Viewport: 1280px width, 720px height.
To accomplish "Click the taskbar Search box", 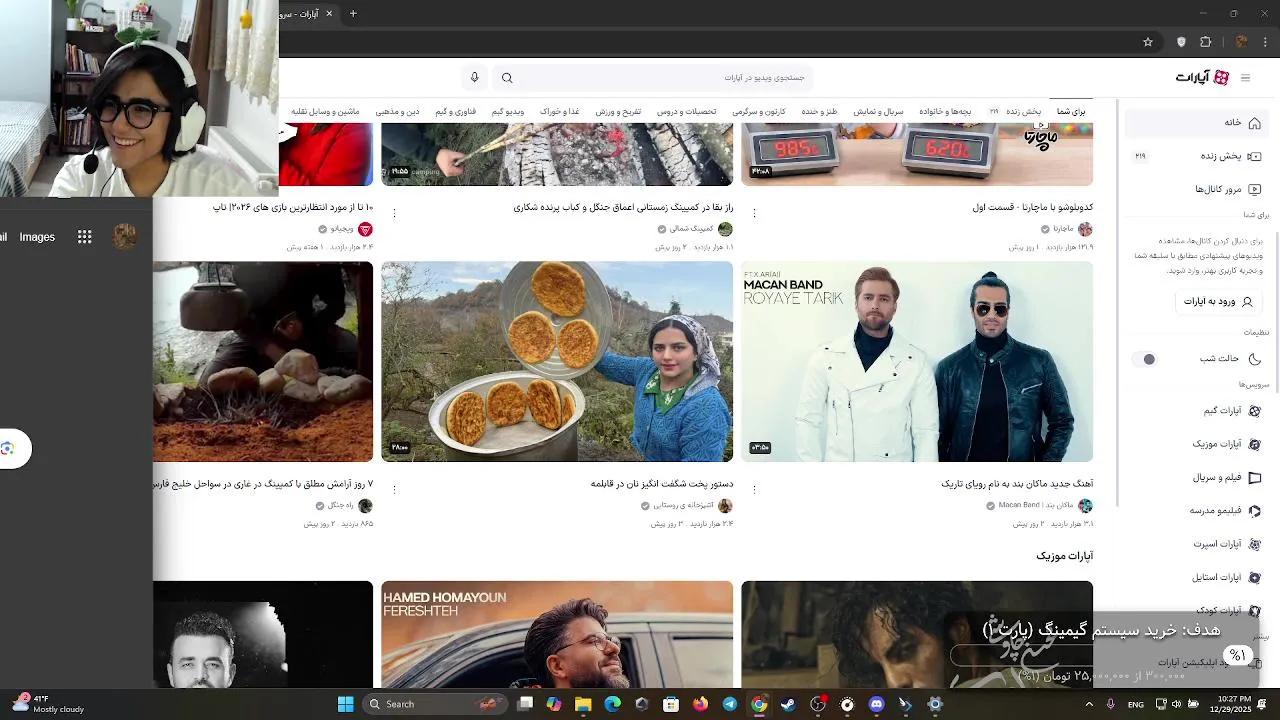I will 433,704.
